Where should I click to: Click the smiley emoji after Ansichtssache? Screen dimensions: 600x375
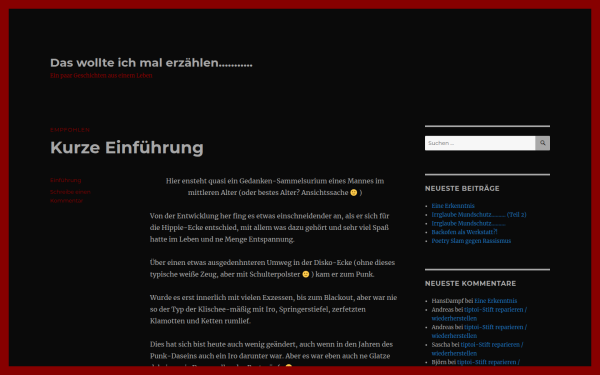354,192
